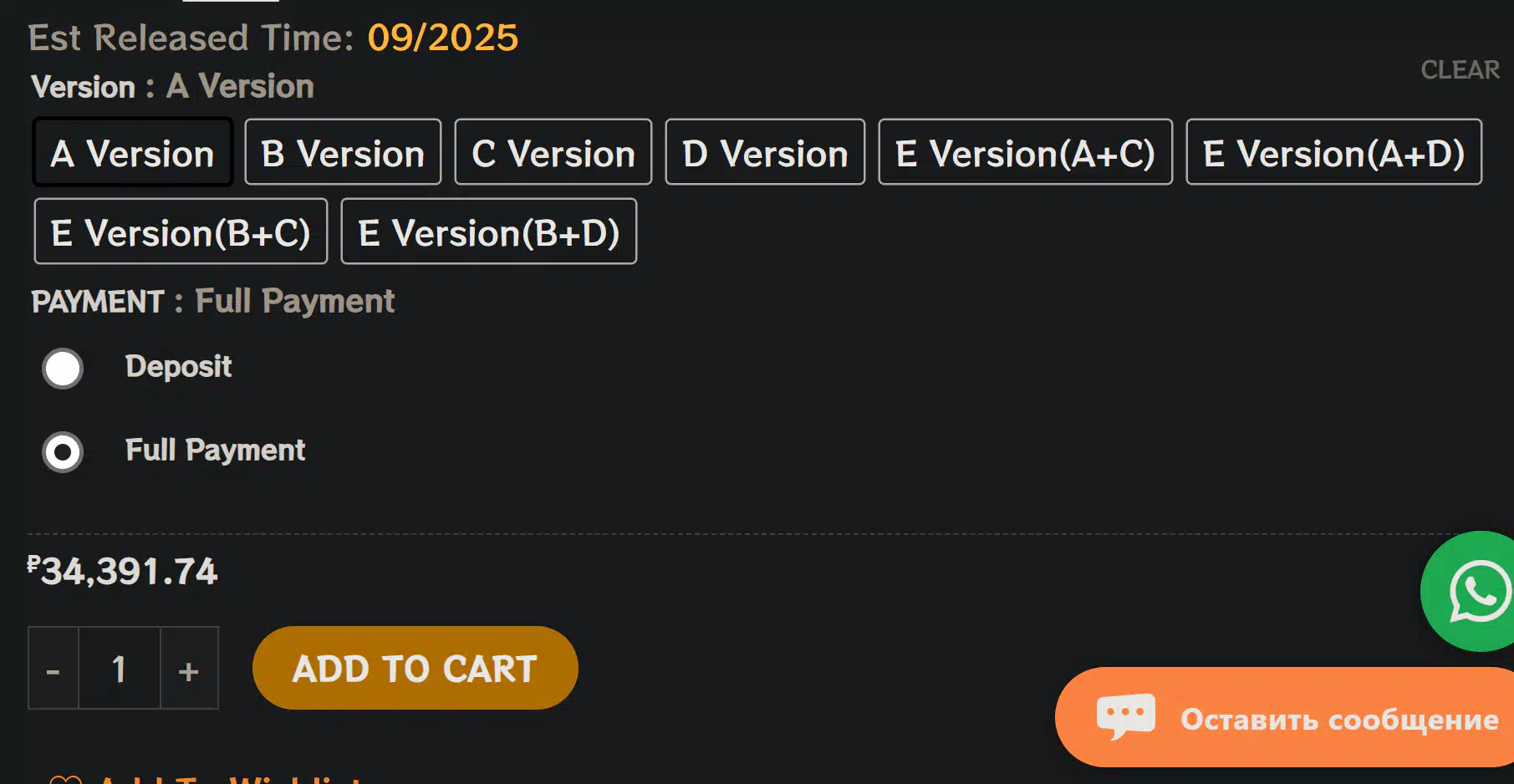The height and width of the screenshot is (784, 1514).
Task: Select the Full Payment radio button
Action: (x=63, y=452)
